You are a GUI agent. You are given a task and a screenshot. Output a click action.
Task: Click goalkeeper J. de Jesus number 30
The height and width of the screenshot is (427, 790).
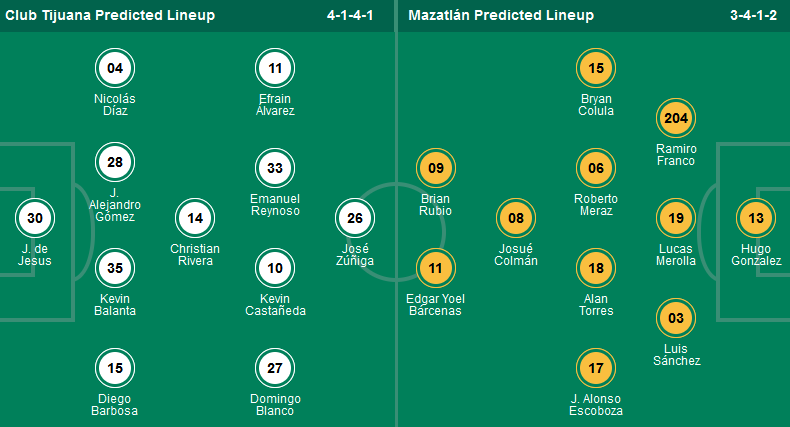tap(35, 218)
